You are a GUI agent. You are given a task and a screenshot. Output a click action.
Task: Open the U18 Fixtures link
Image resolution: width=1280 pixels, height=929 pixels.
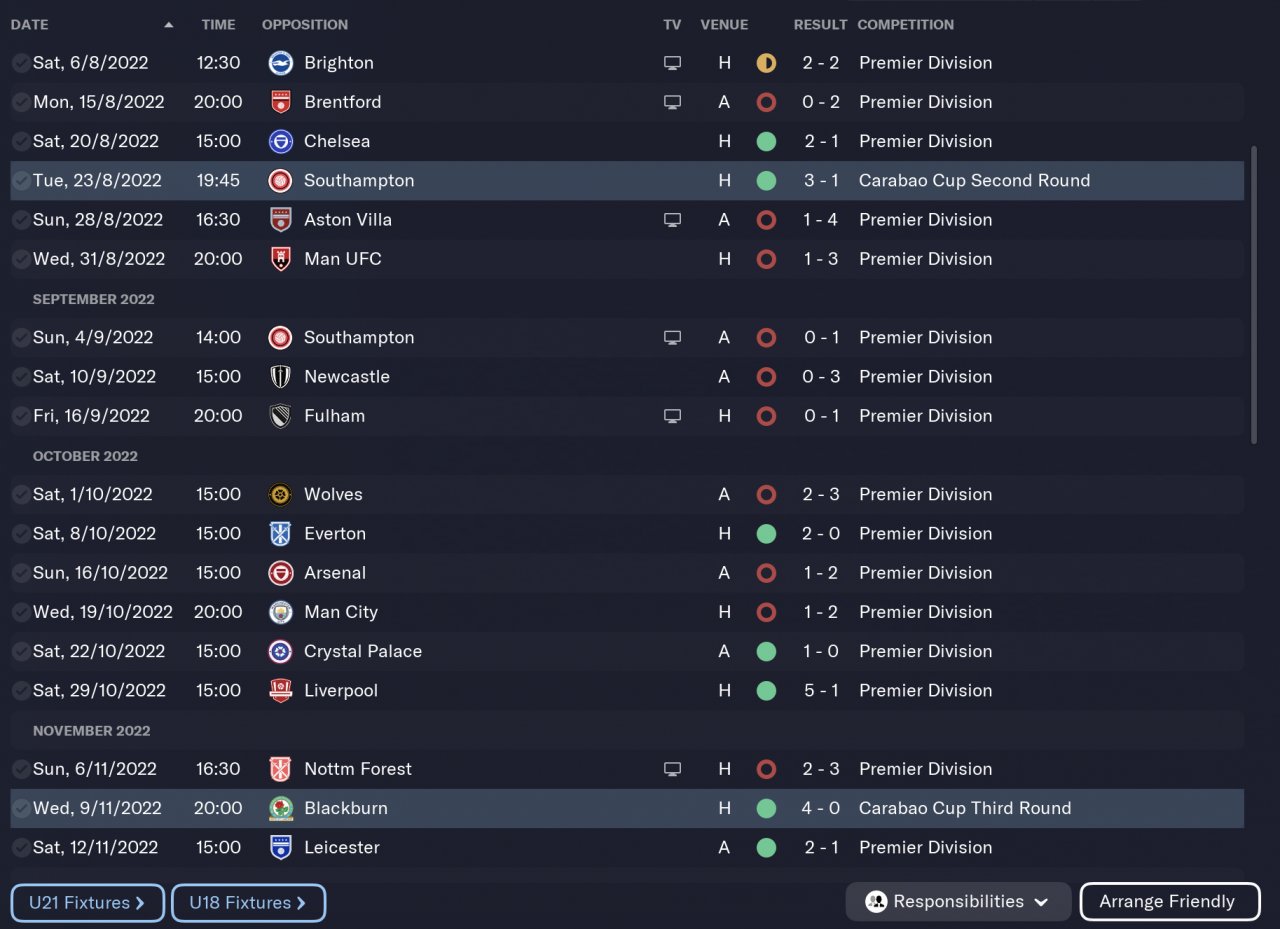click(248, 902)
